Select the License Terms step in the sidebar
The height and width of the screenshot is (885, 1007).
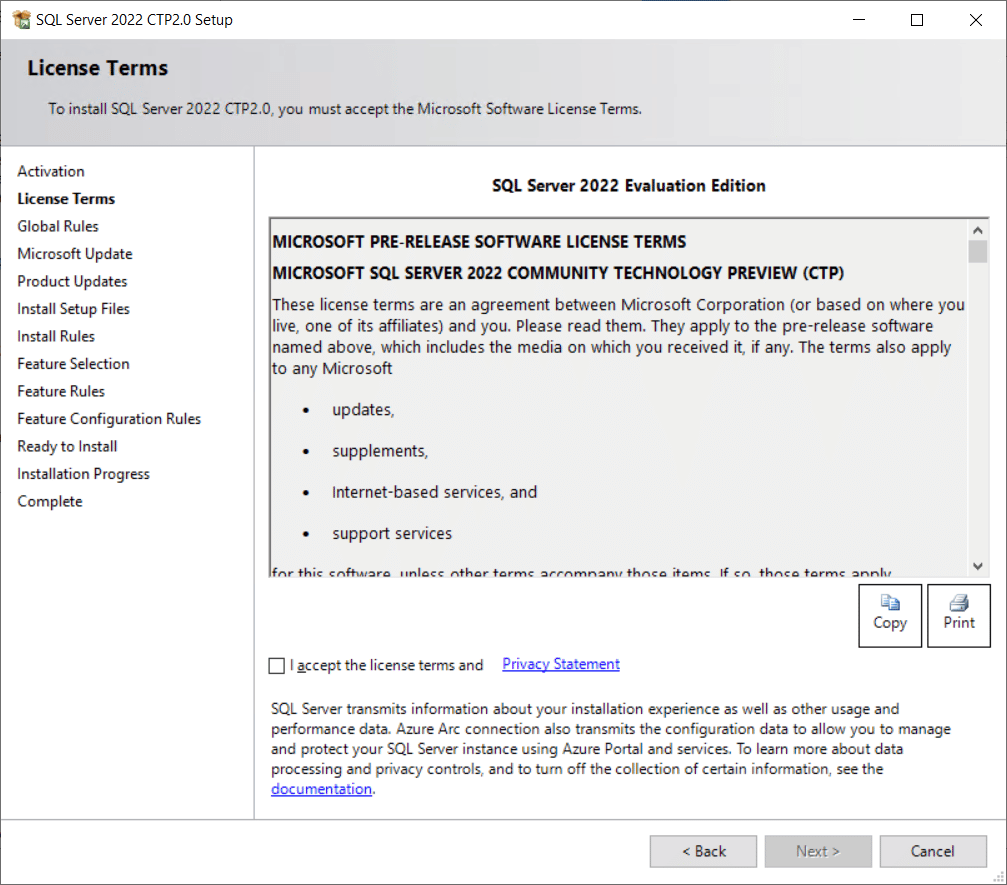click(x=66, y=199)
